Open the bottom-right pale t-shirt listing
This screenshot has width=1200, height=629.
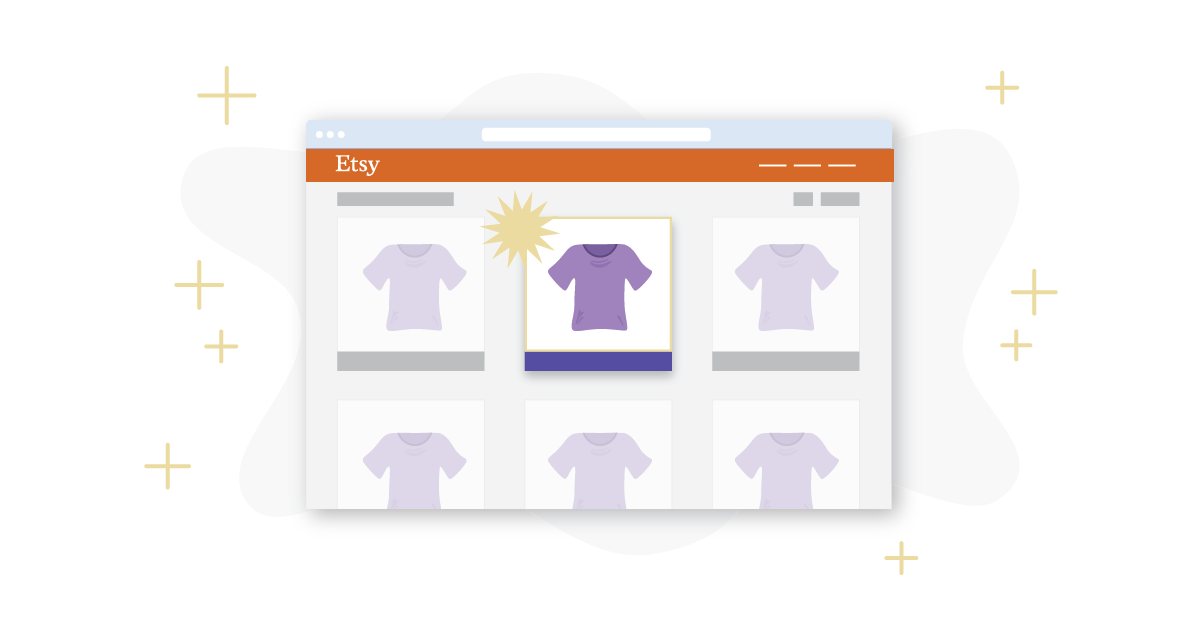785,454
